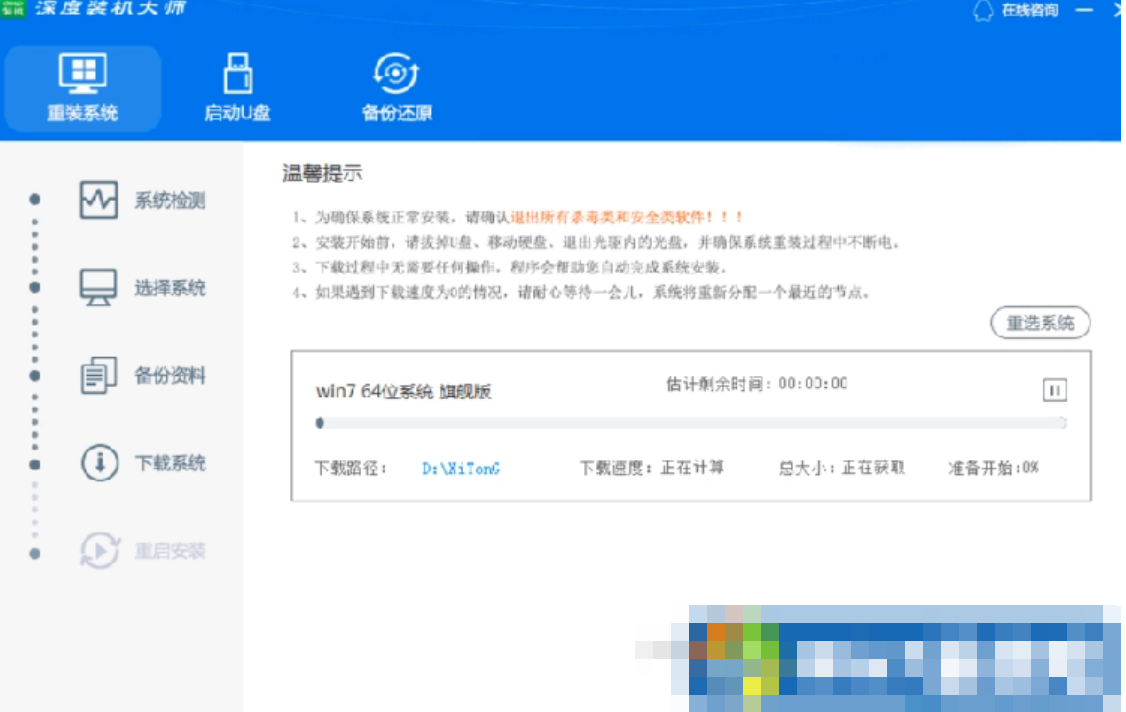Click the 系统检测 pulse icon
The width and height of the screenshot is (1126, 712).
point(98,200)
